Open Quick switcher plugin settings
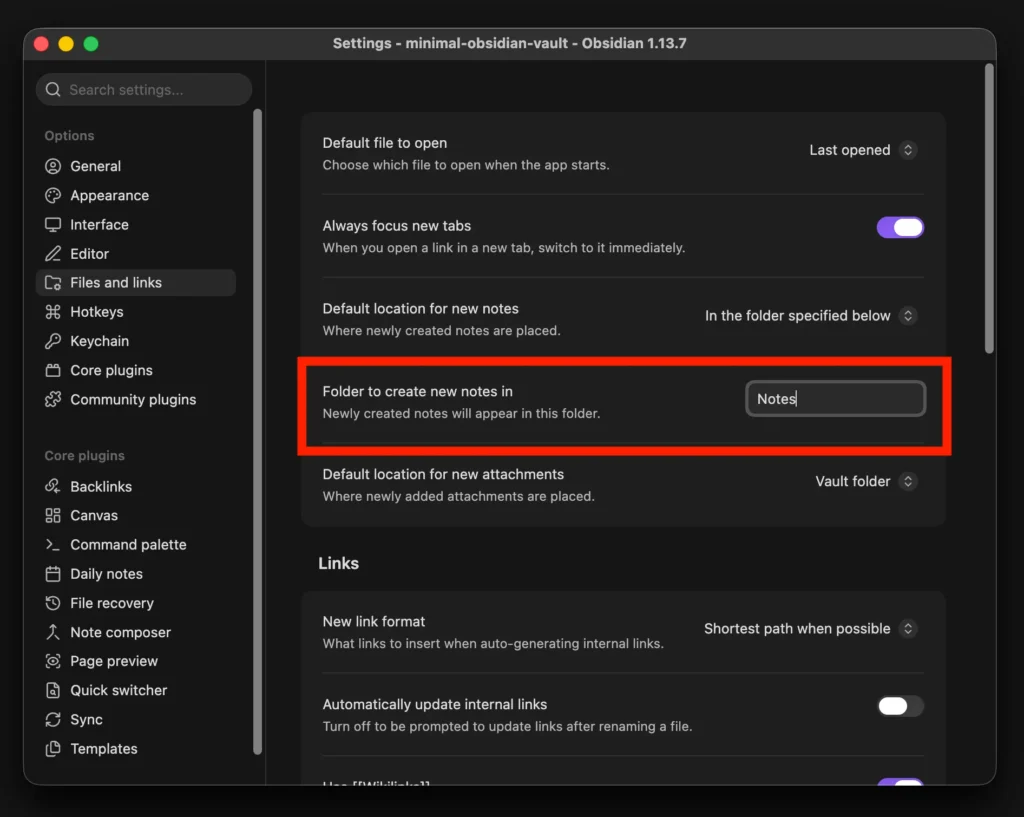Screen dimensions: 1024x817 click(x=136, y=690)
